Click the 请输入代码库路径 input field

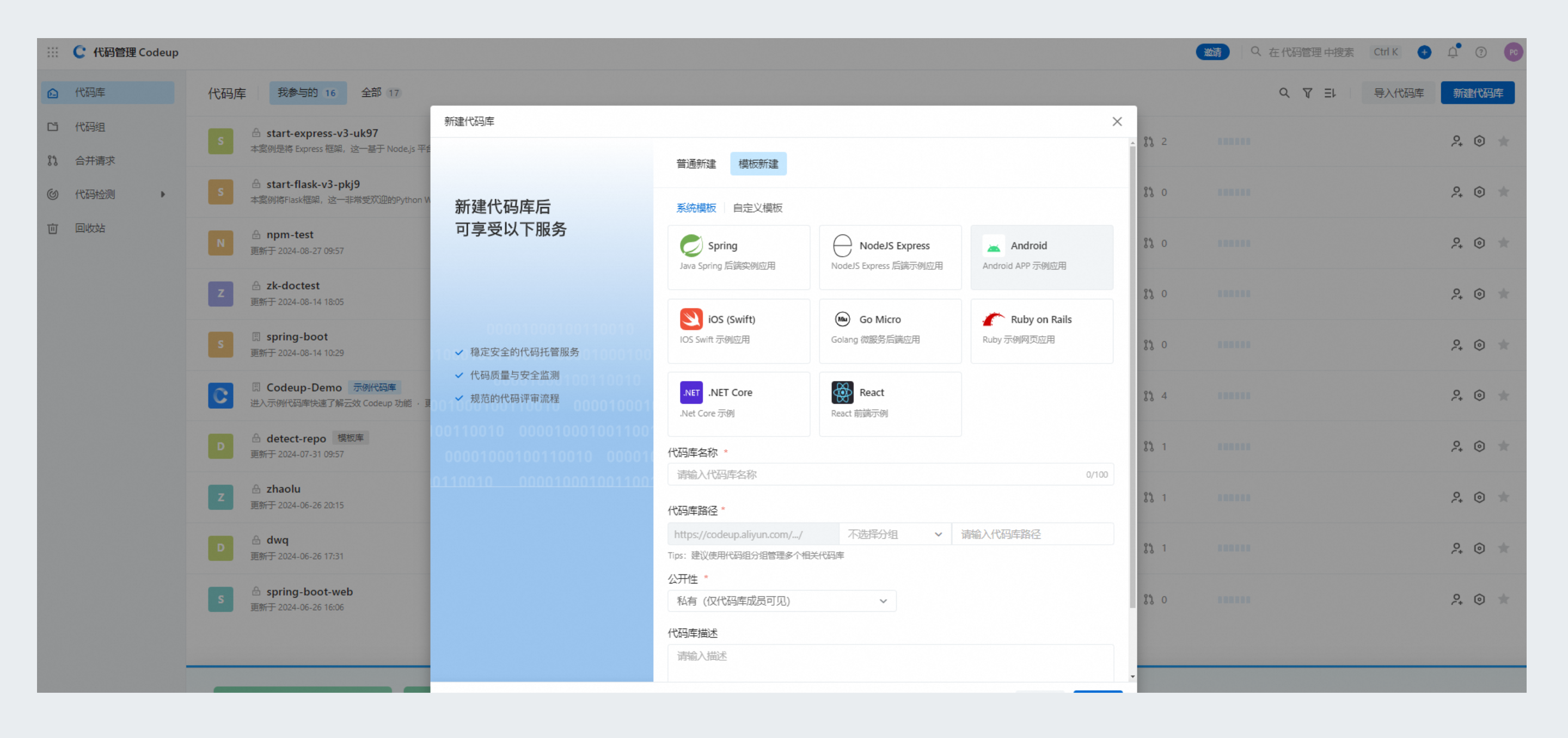(x=1032, y=534)
